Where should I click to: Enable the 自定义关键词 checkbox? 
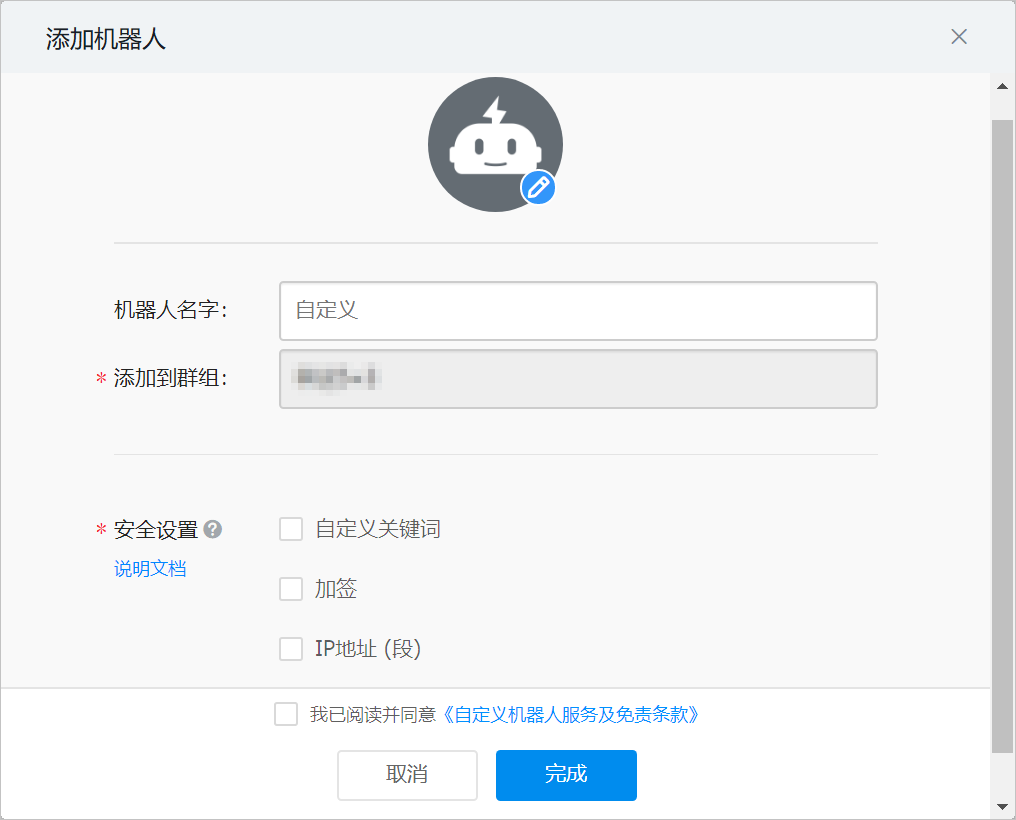(291, 529)
